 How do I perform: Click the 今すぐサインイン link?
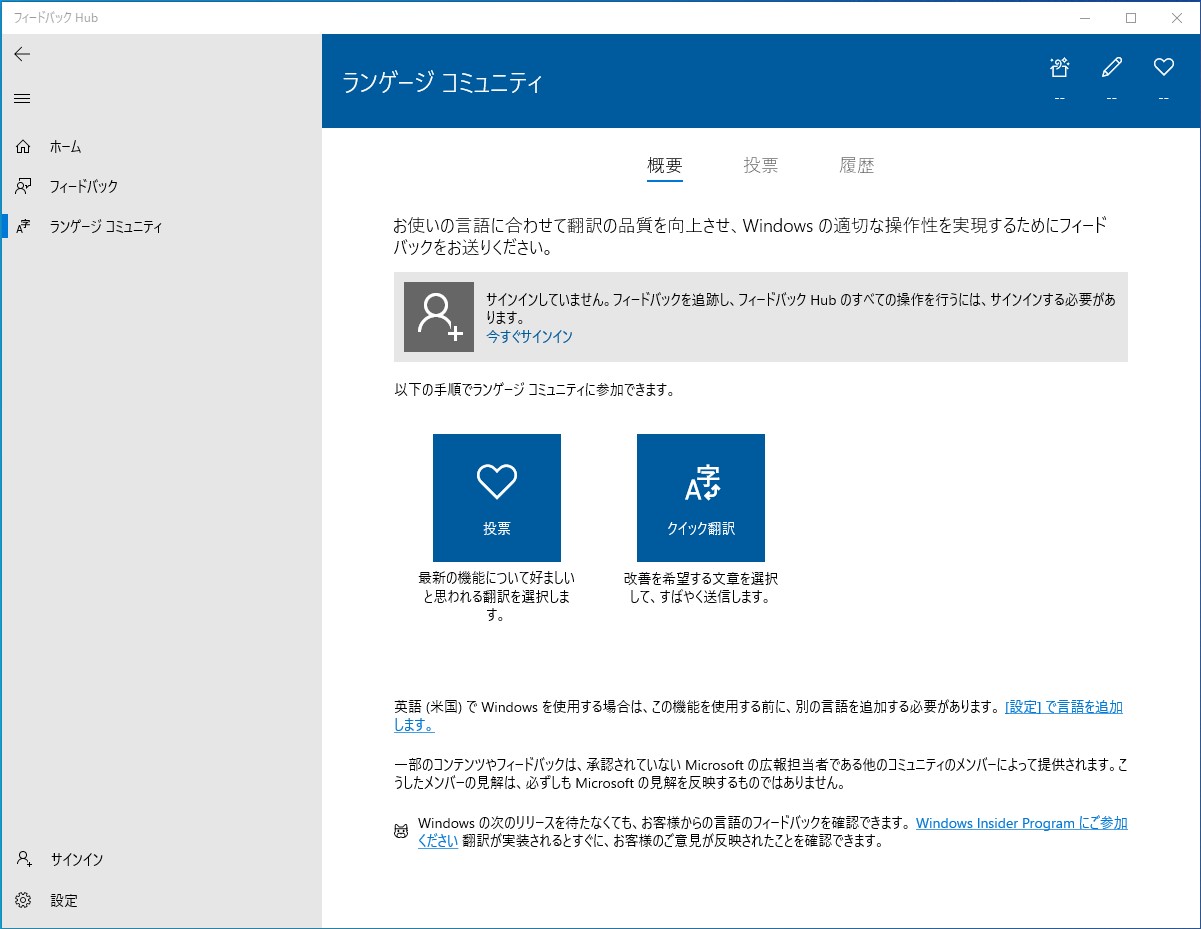coord(529,337)
